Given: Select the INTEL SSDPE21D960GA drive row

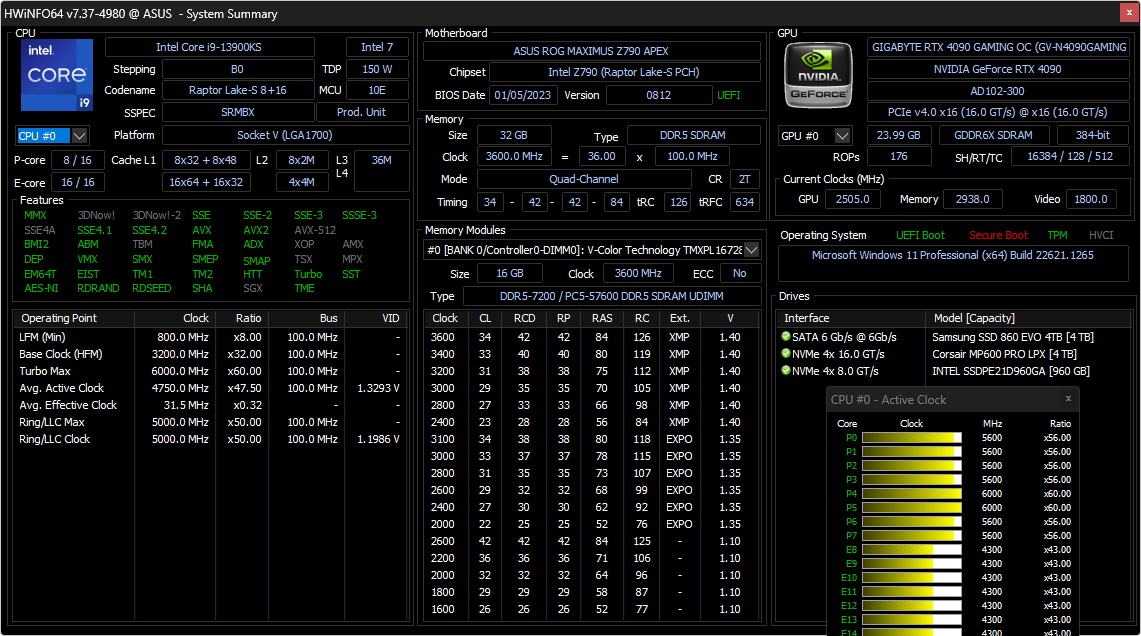Looking at the screenshot, I should pyautogui.click(x=954, y=371).
